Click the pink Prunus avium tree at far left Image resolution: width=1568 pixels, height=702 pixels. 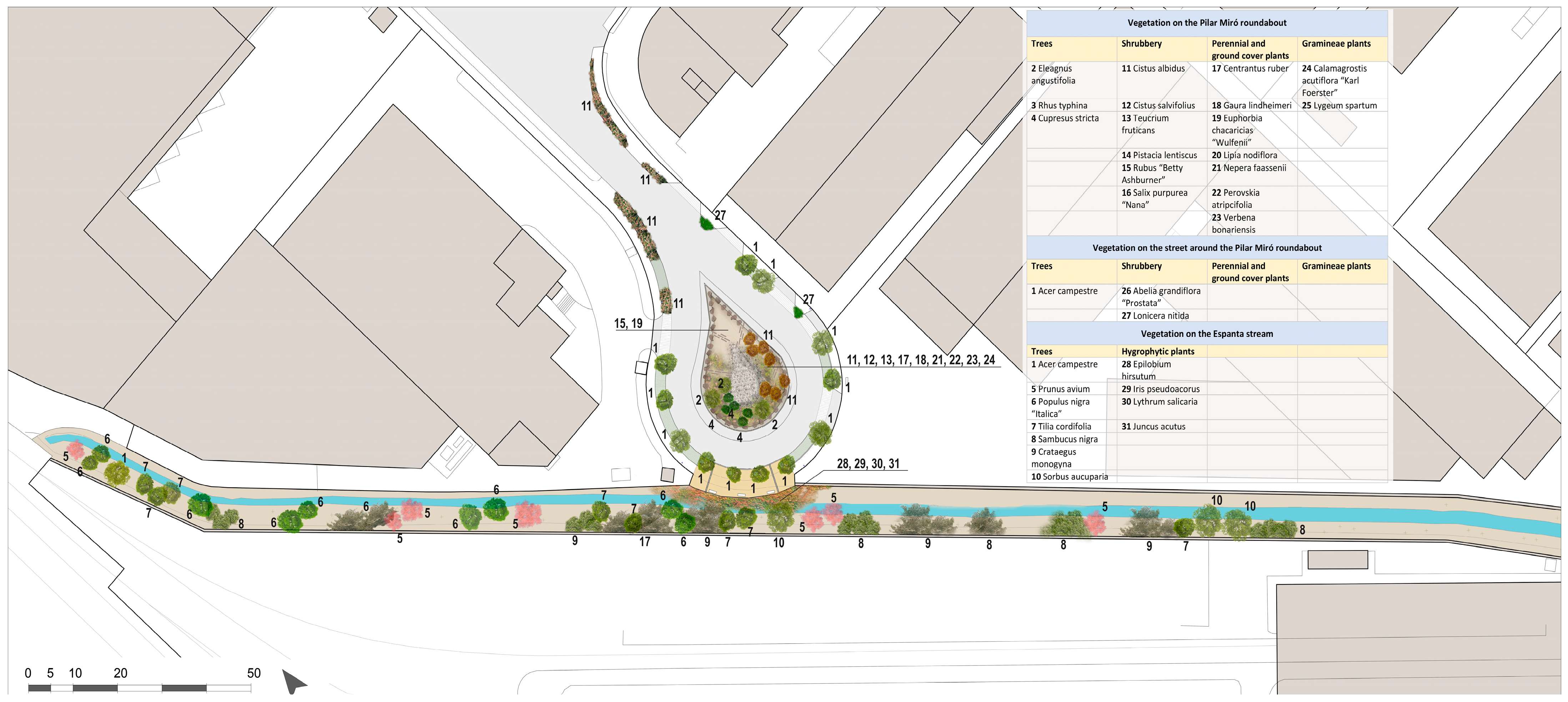click(75, 450)
